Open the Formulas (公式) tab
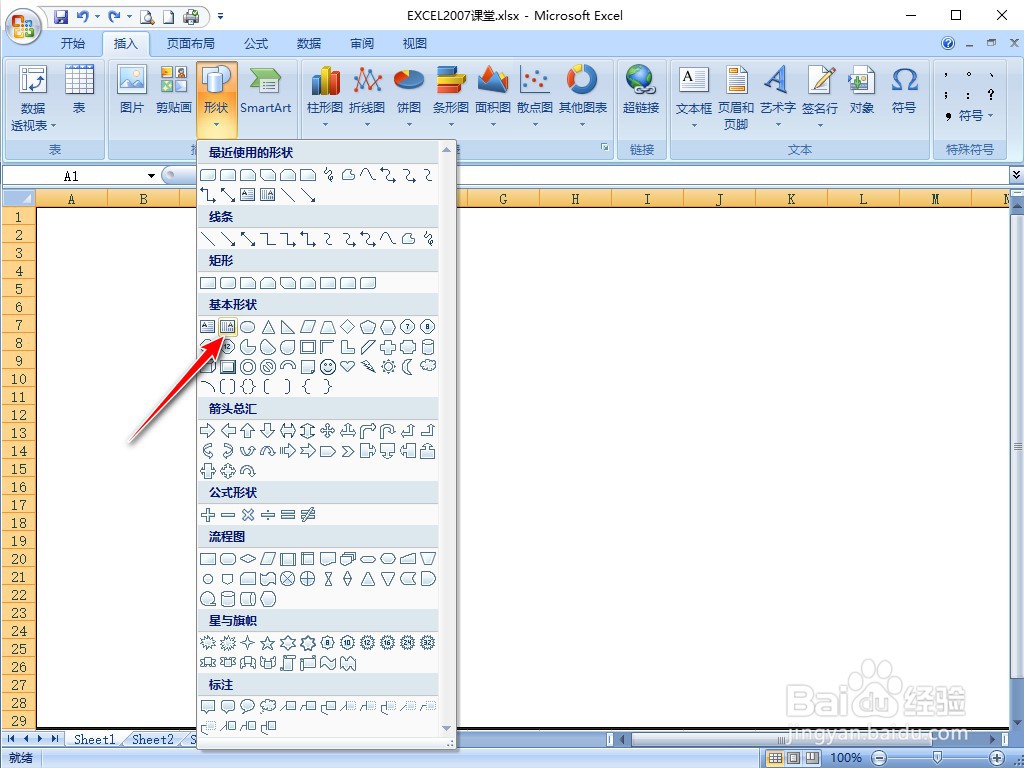The width and height of the screenshot is (1024, 768). pyautogui.click(x=256, y=44)
